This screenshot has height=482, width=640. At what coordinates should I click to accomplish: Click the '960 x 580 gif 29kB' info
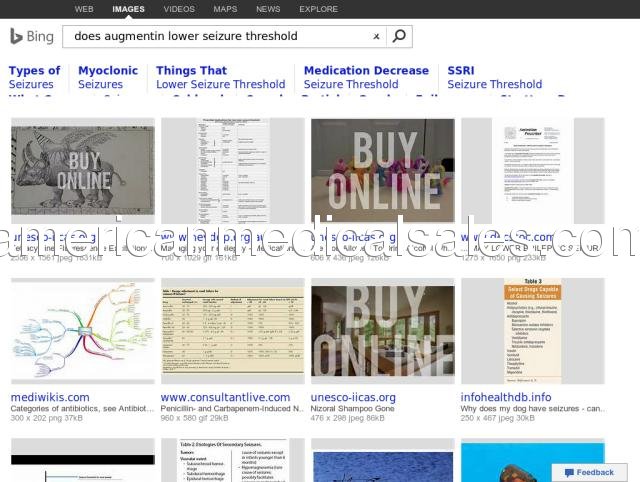pos(196,418)
